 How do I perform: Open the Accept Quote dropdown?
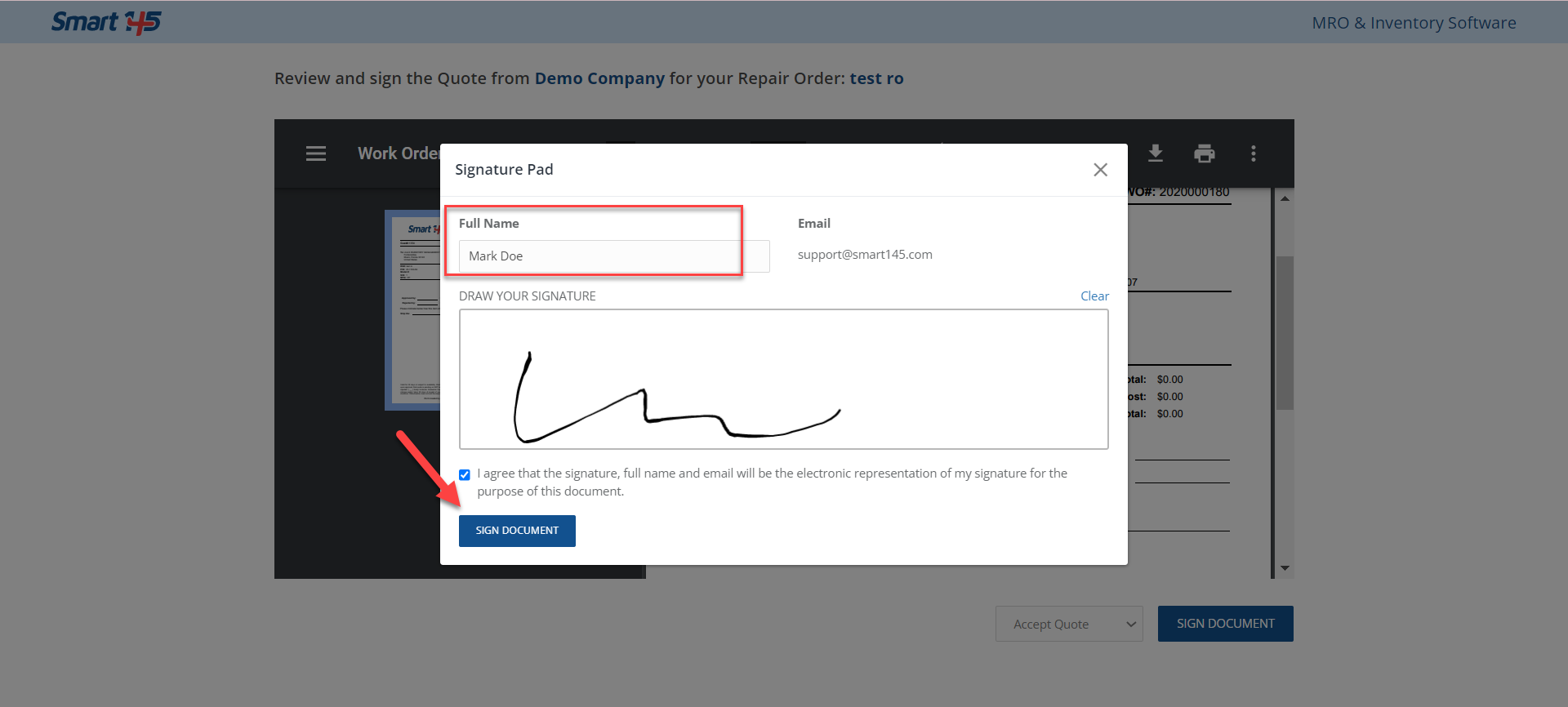[1069, 624]
